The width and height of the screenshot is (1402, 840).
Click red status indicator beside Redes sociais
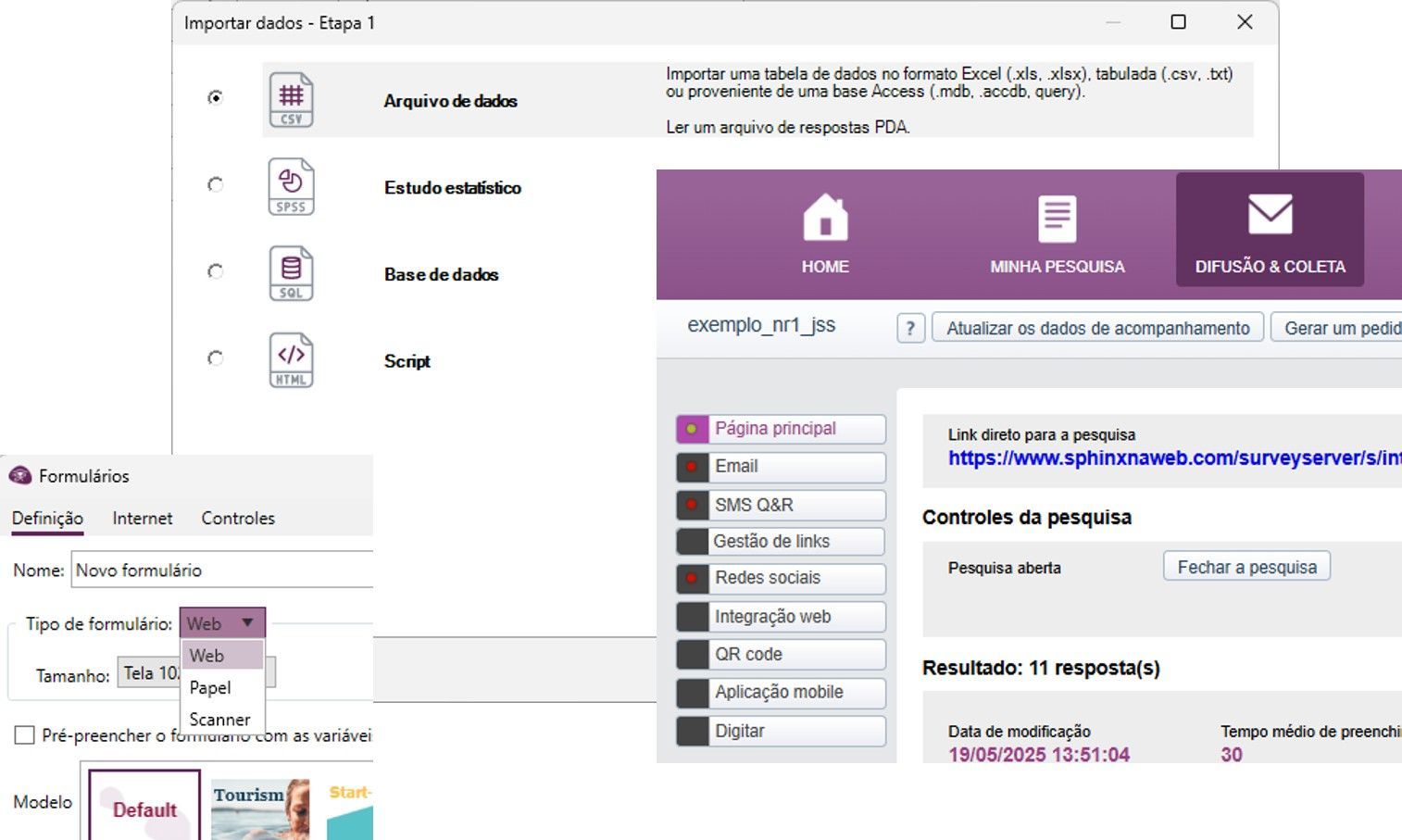tap(692, 578)
